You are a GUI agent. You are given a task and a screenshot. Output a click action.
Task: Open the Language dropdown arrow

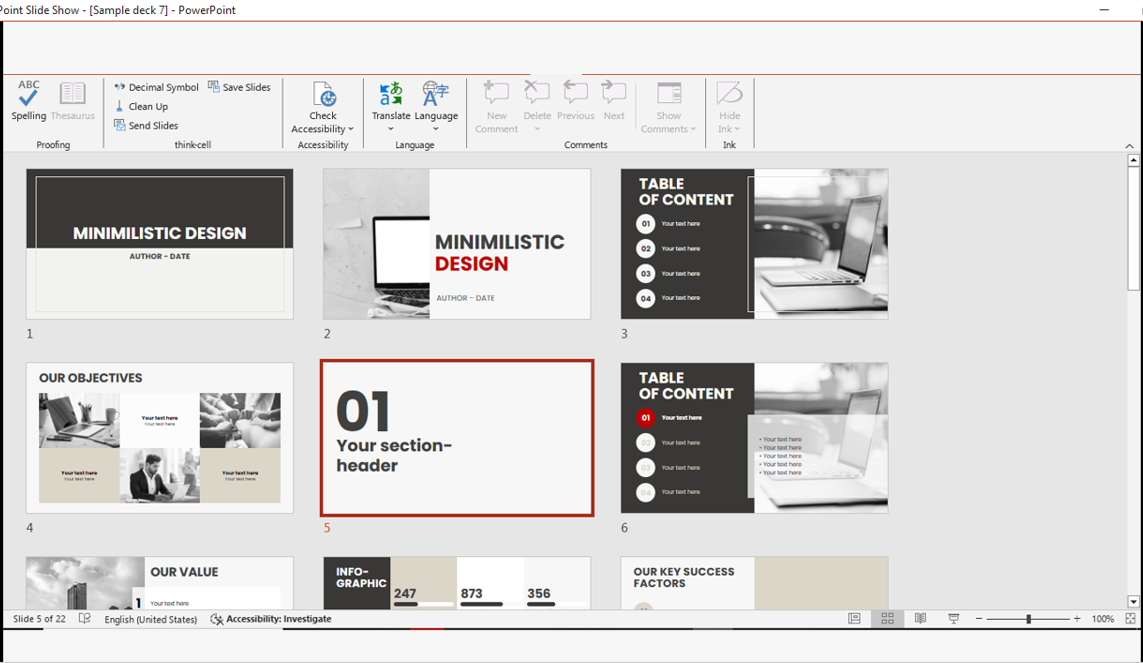(x=436, y=129)
